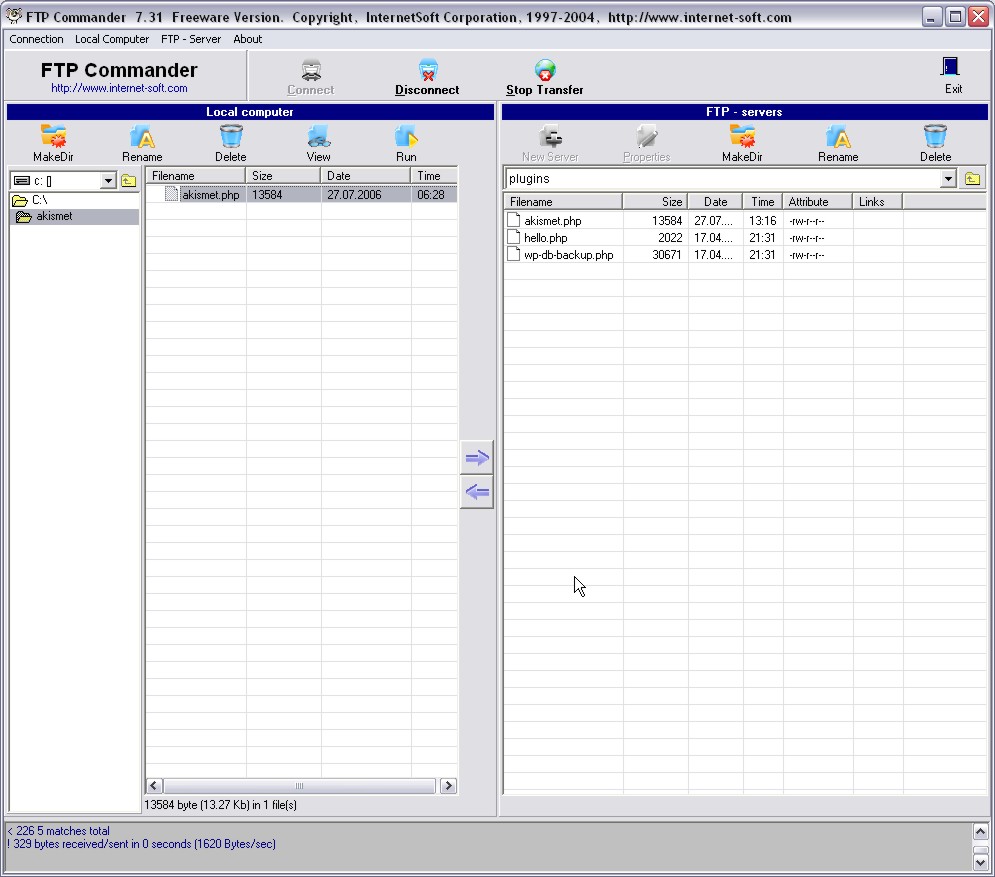Click wp-db-backup.php file icon
This screenshot has width=995, height=877.
pos(514,254)
